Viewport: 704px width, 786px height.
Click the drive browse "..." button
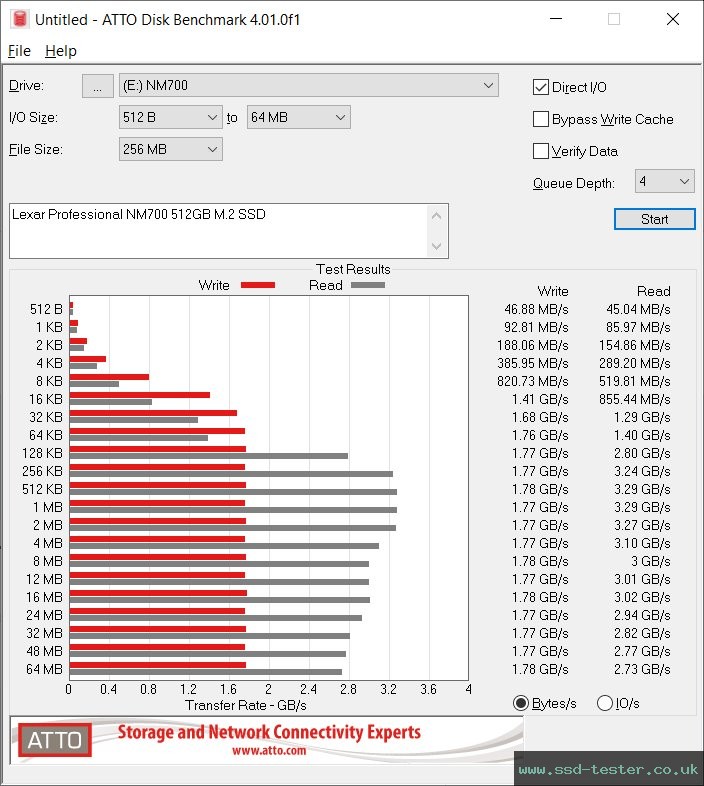click(x=97, y=86)
